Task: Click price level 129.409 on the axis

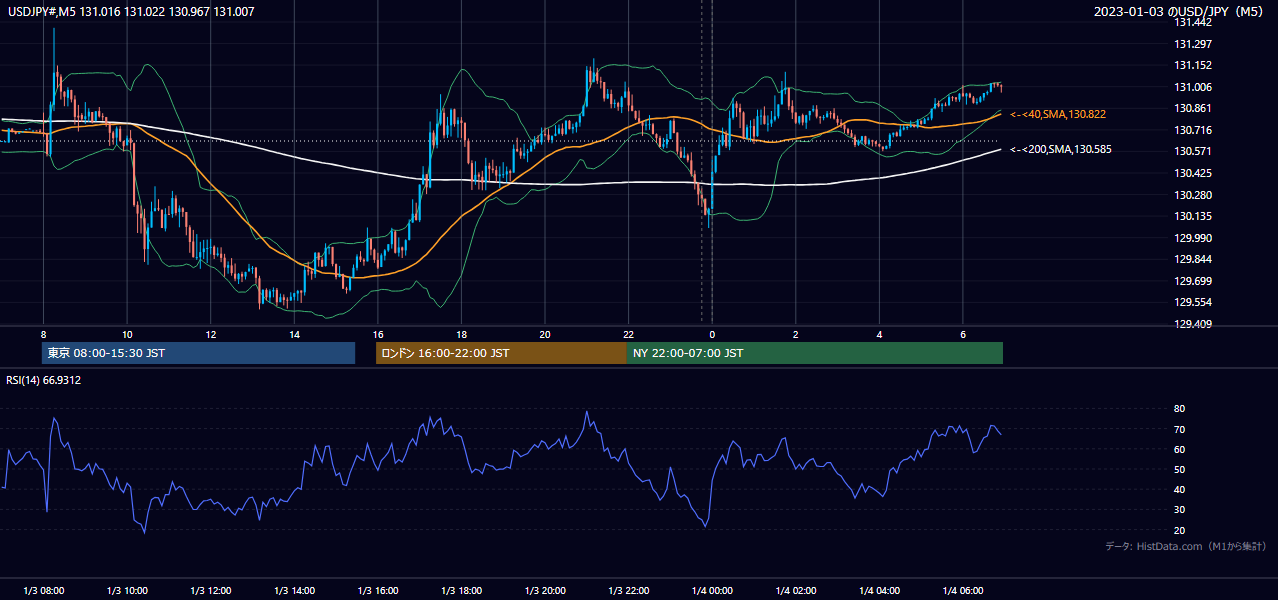Action: tap(1194, 324)
